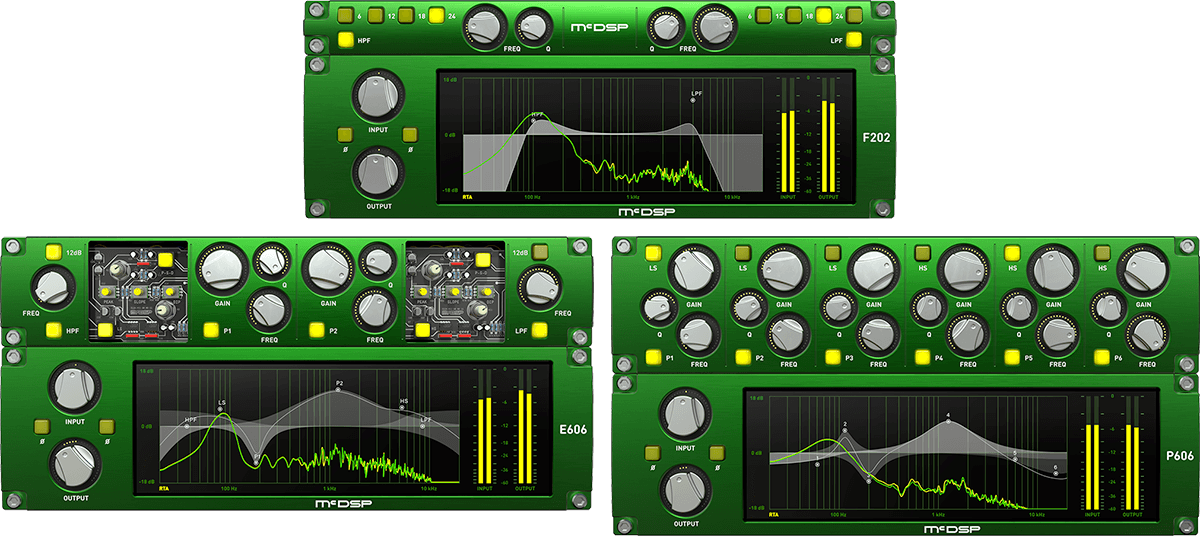Toggle P606 left phase invert button
Viewport: 1200px width, 536px height.
(654, 451)
